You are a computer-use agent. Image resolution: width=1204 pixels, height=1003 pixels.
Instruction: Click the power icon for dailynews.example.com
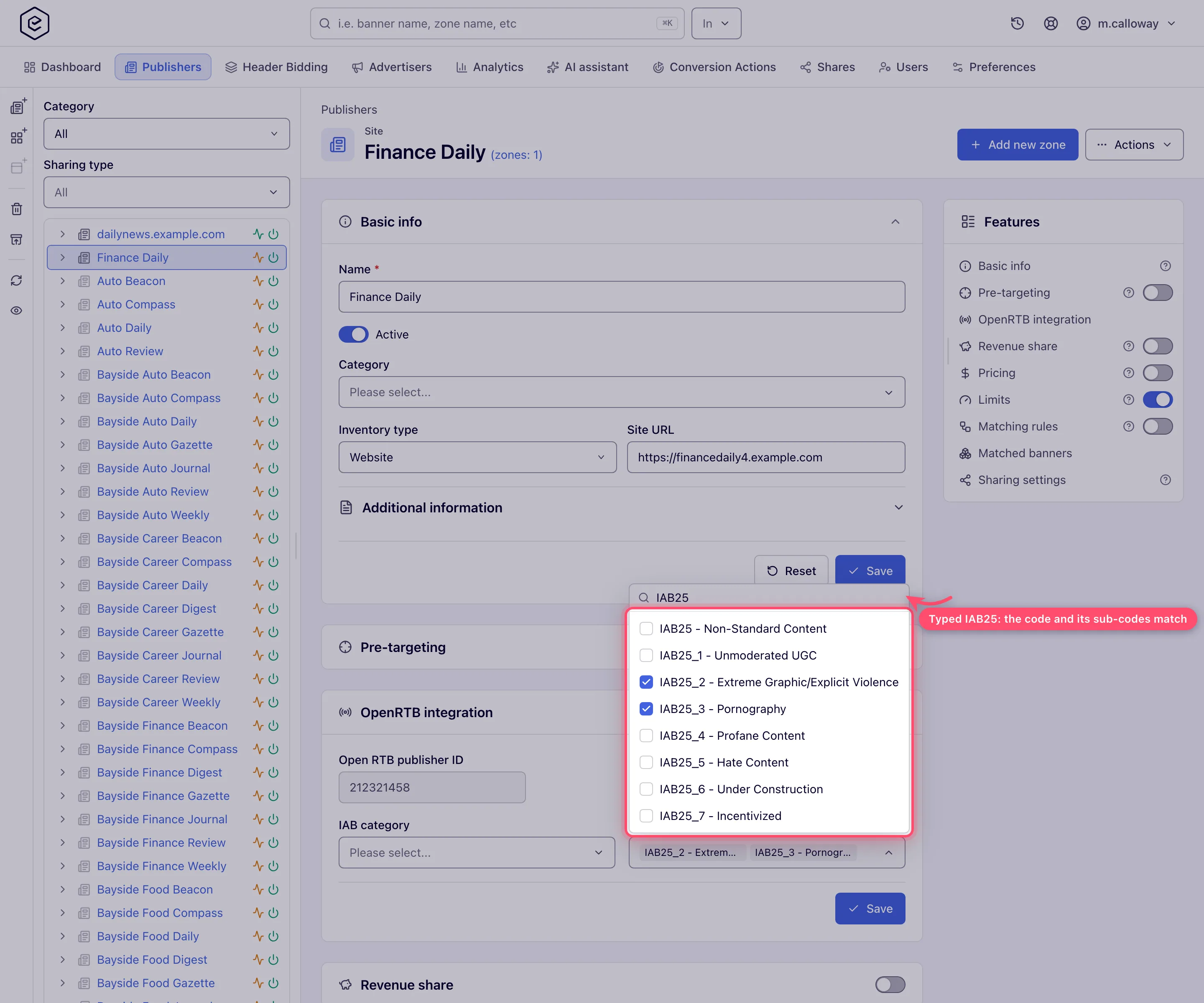click(274, 234)
